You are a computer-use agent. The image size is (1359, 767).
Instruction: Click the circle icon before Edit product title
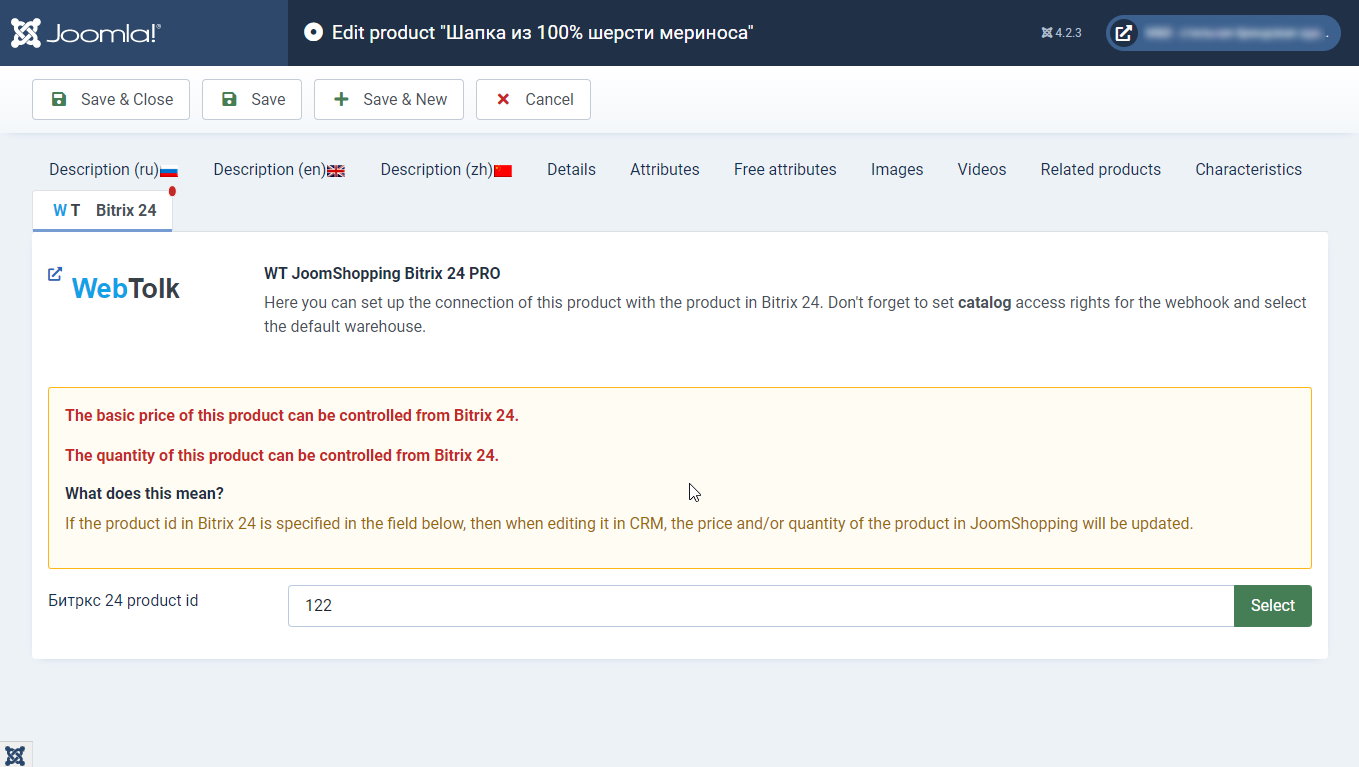tap(313, 33)
